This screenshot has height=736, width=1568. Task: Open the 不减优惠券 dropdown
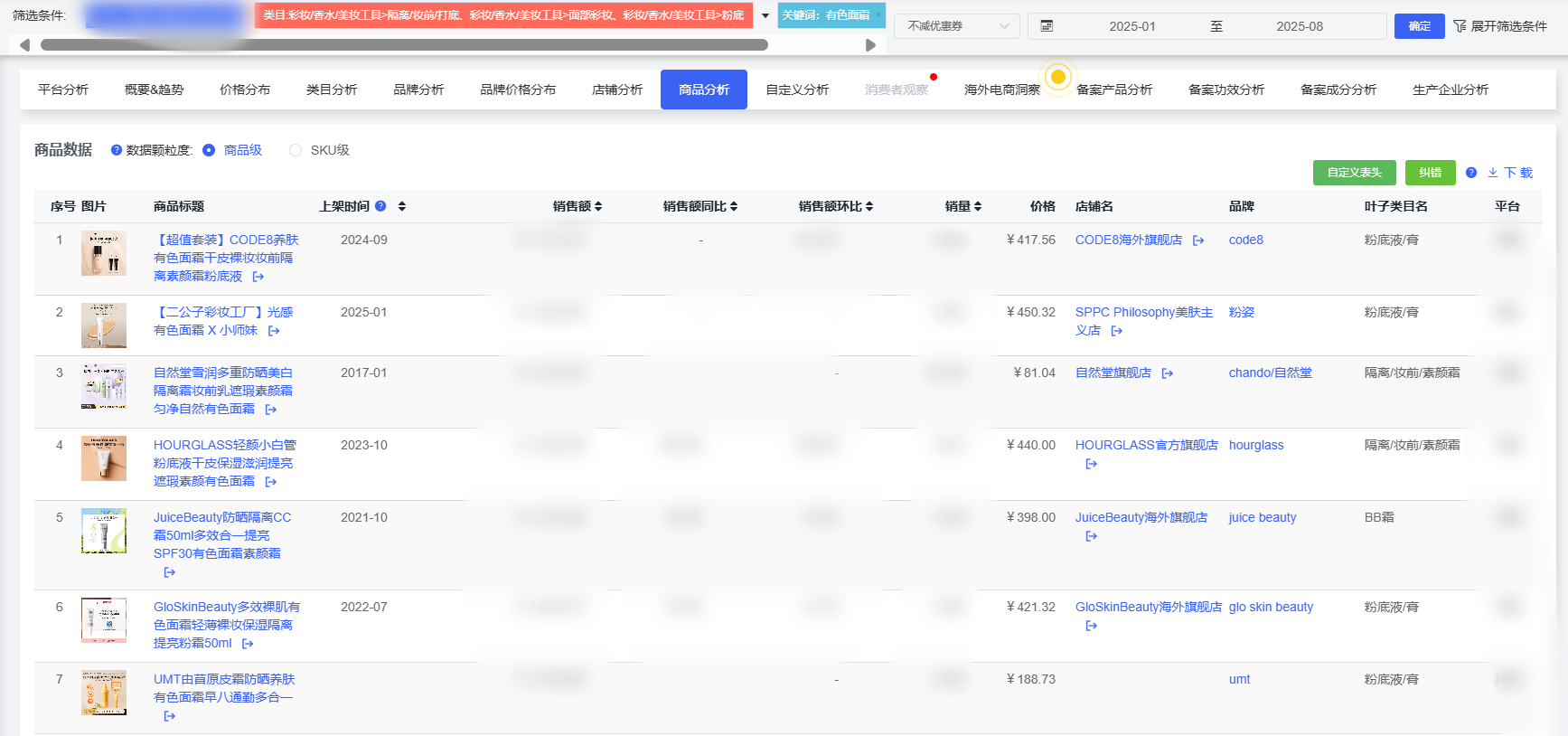tap(957, 26)
